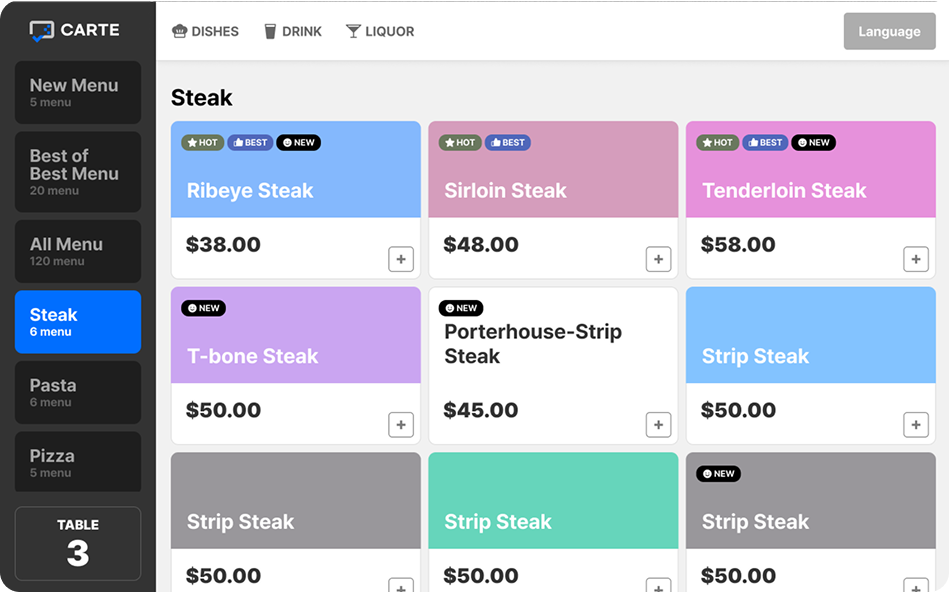The image size is (949, 592).
Task: Choose the Pasta category
Action: 78,392
